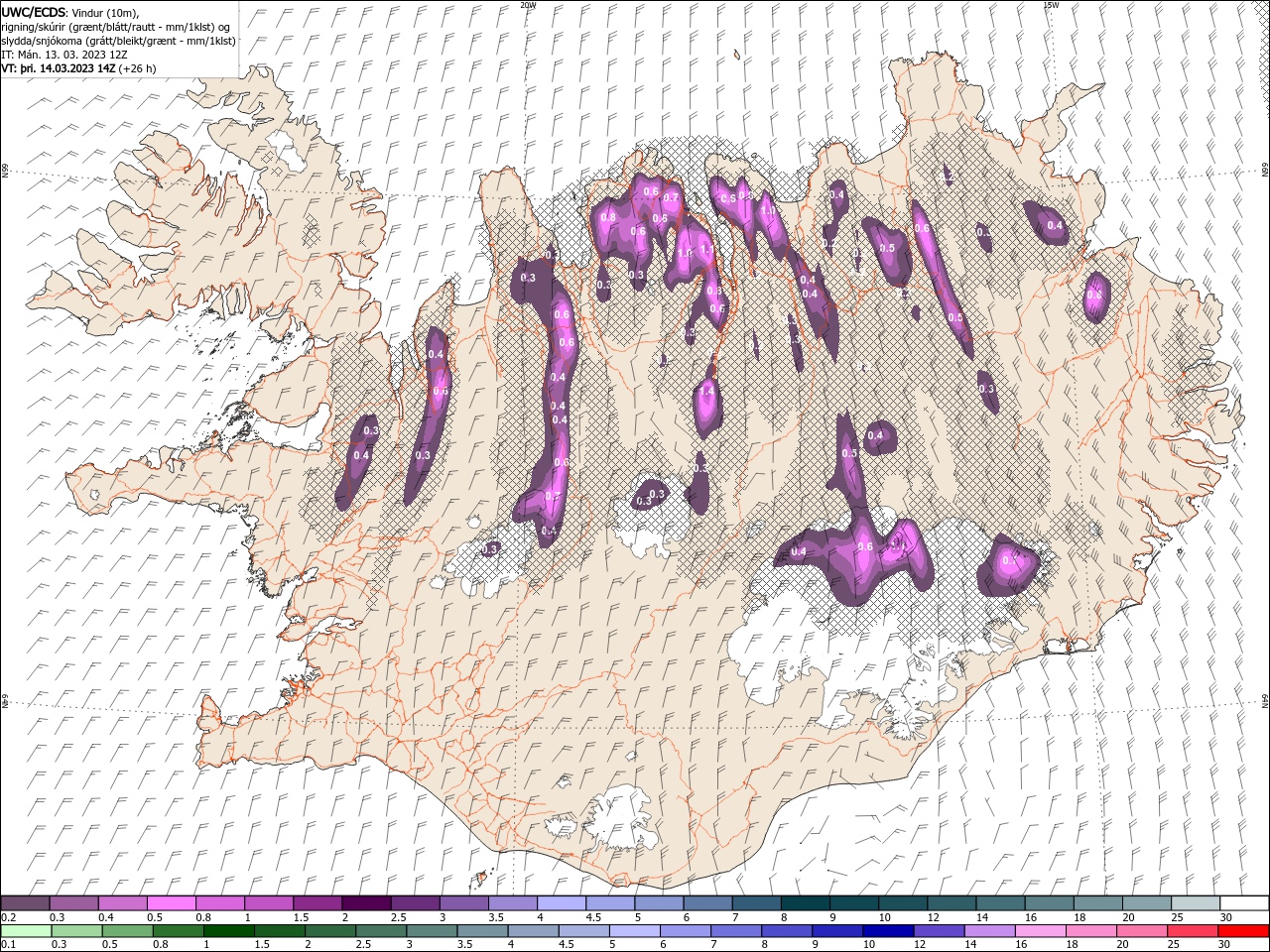Click the "1.4" snowfall value on the map
Screen dimensions: 1270x952
point(706,392)
